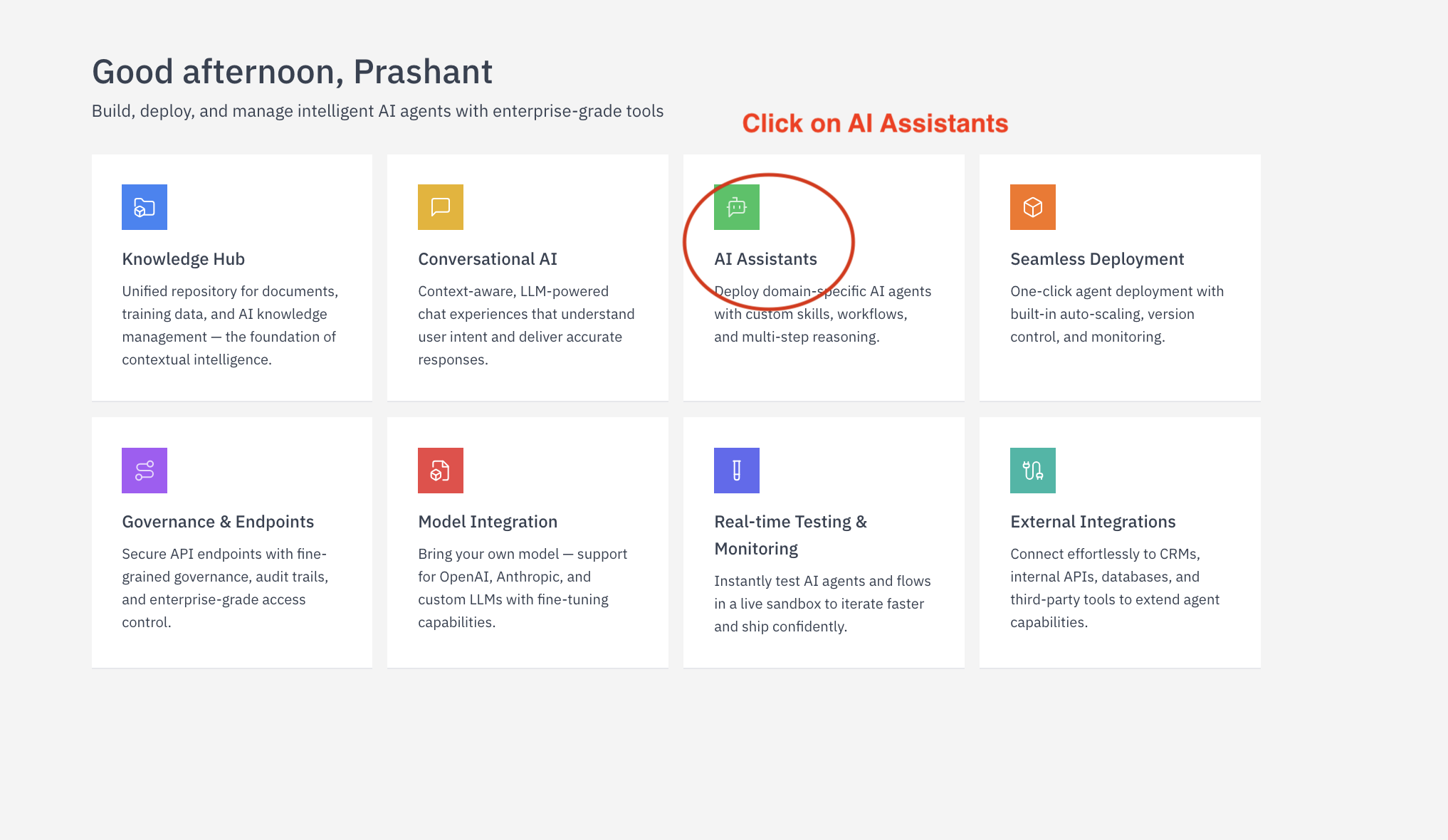This screenshot has height=840, width=1448.
Task: Click the yellow Conversational AI chat icon
Action: [441, 207]
